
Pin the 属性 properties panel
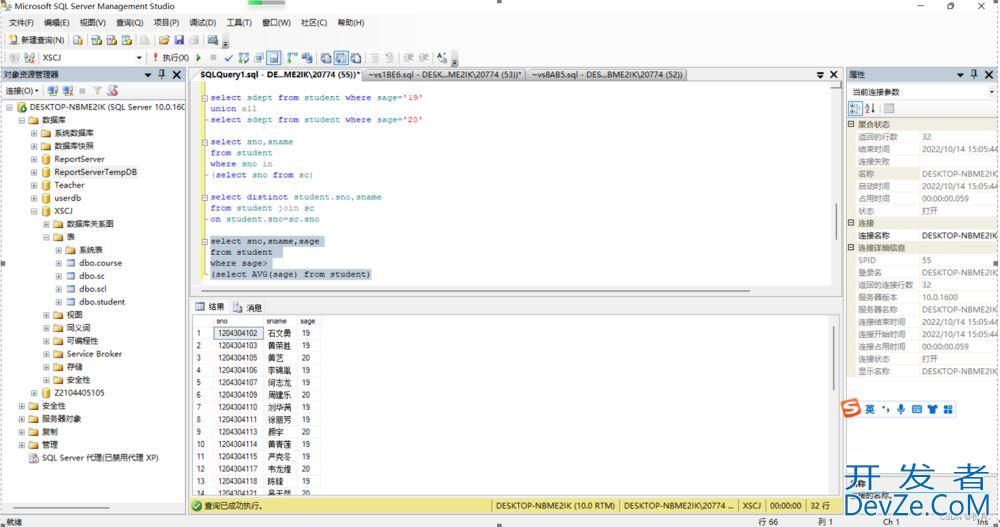[974, 75]
